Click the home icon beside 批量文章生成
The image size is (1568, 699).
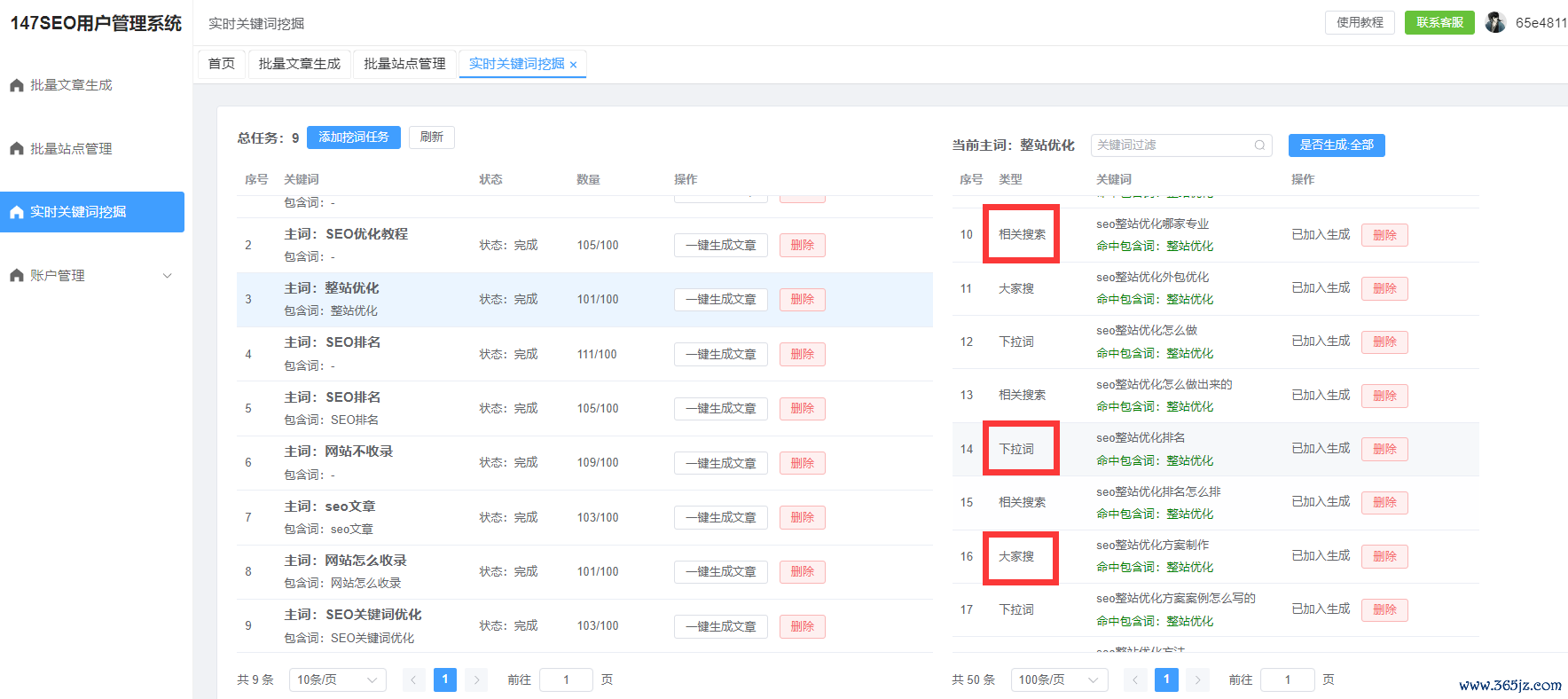[x=16, y=85]
